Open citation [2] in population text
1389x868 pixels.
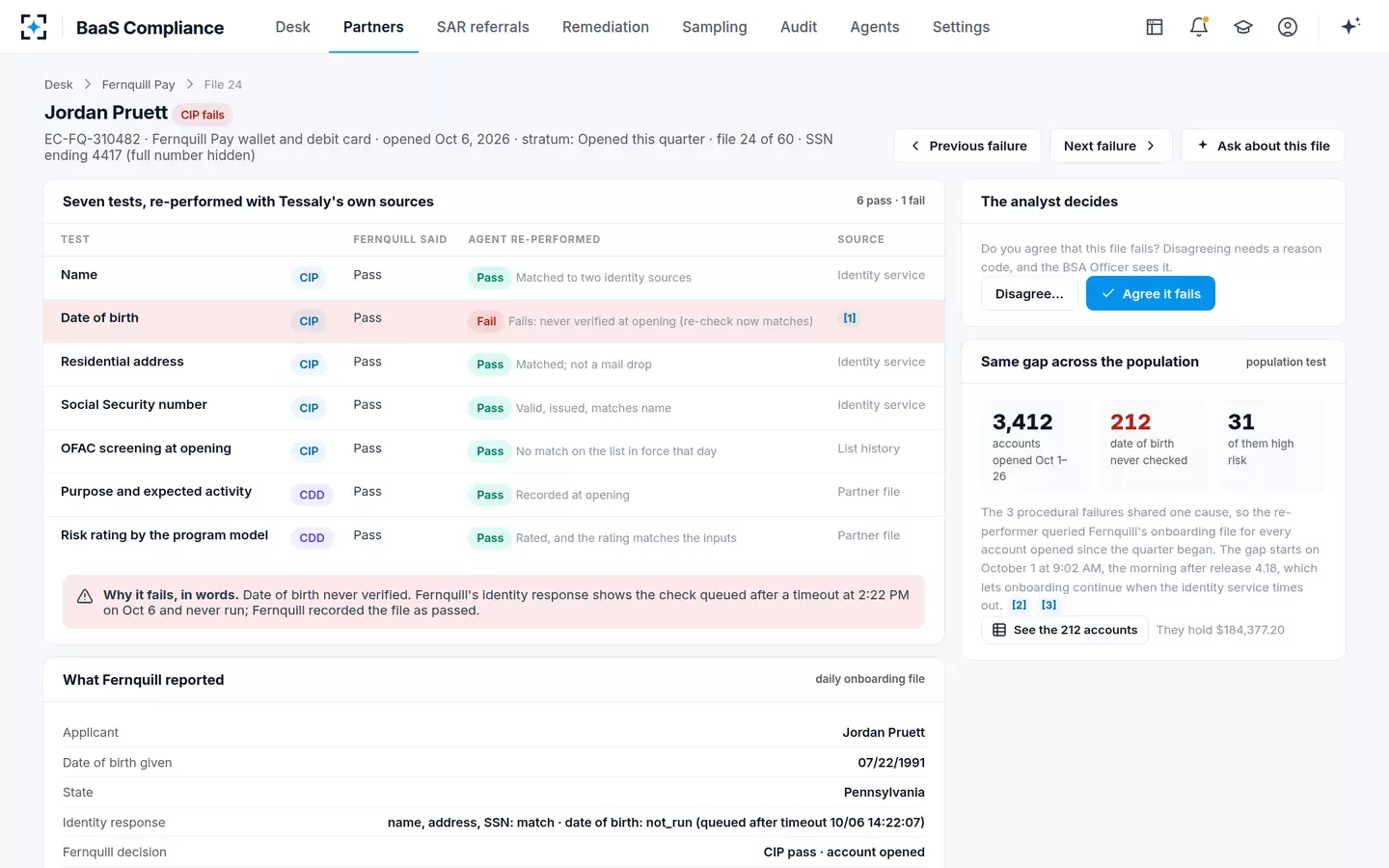(1020, 606)
